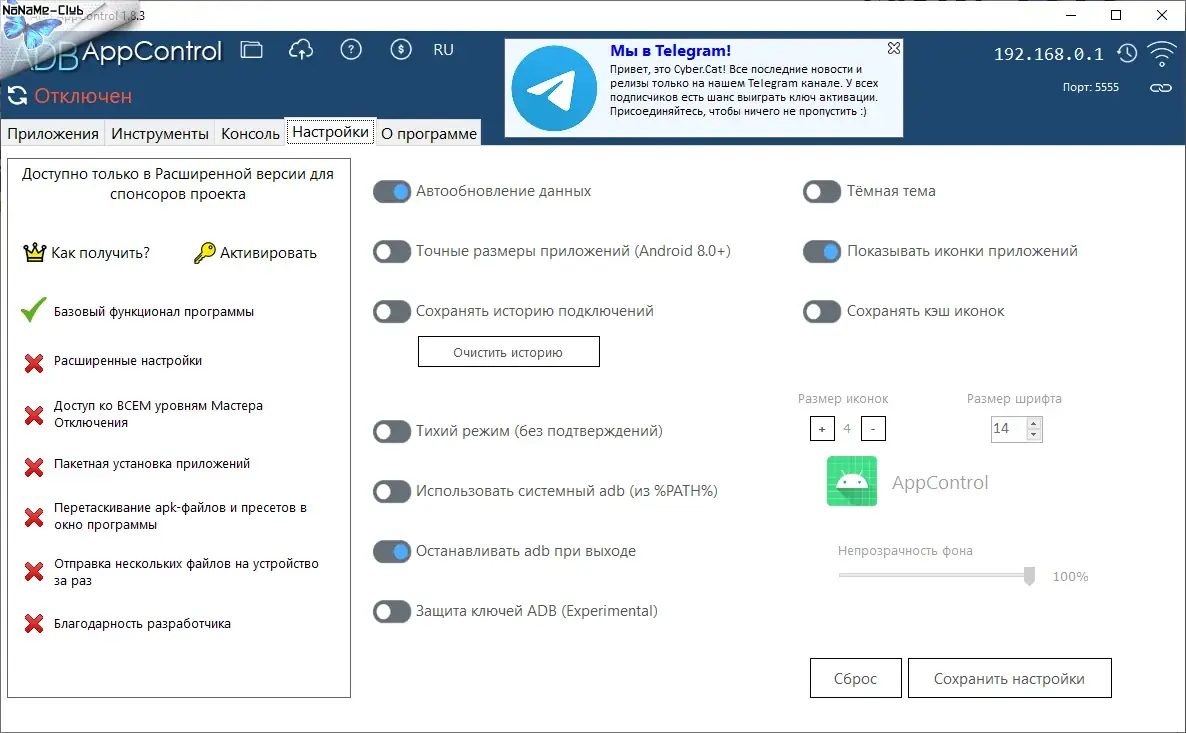Click the 100% opacity value
Viewport: 1186px width, 733px height.
point(1070,576)
